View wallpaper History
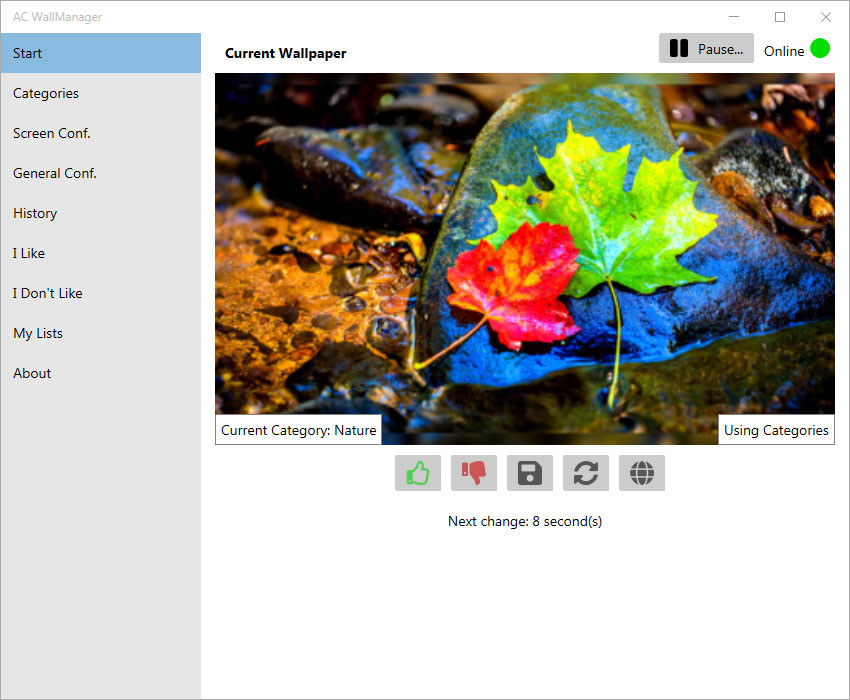Screen dimensions: 850x700 click(100, 213)
